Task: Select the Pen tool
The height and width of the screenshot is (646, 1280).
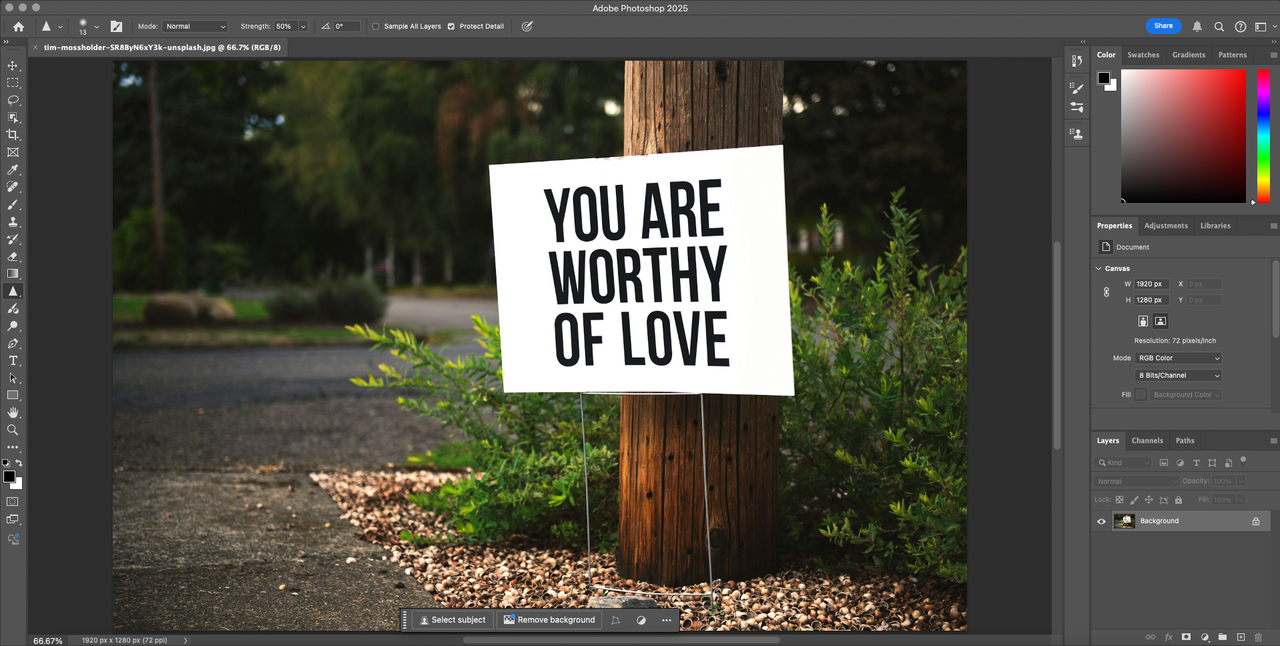Action: (x=13, y=343)
